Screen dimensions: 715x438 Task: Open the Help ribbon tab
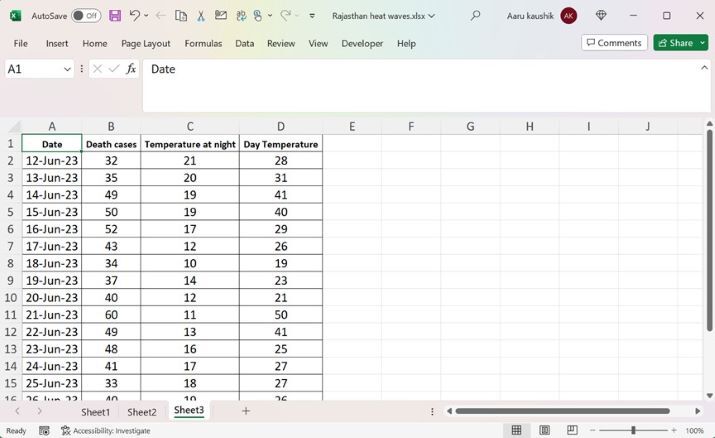pyautogui.click(x=406, y=43)
